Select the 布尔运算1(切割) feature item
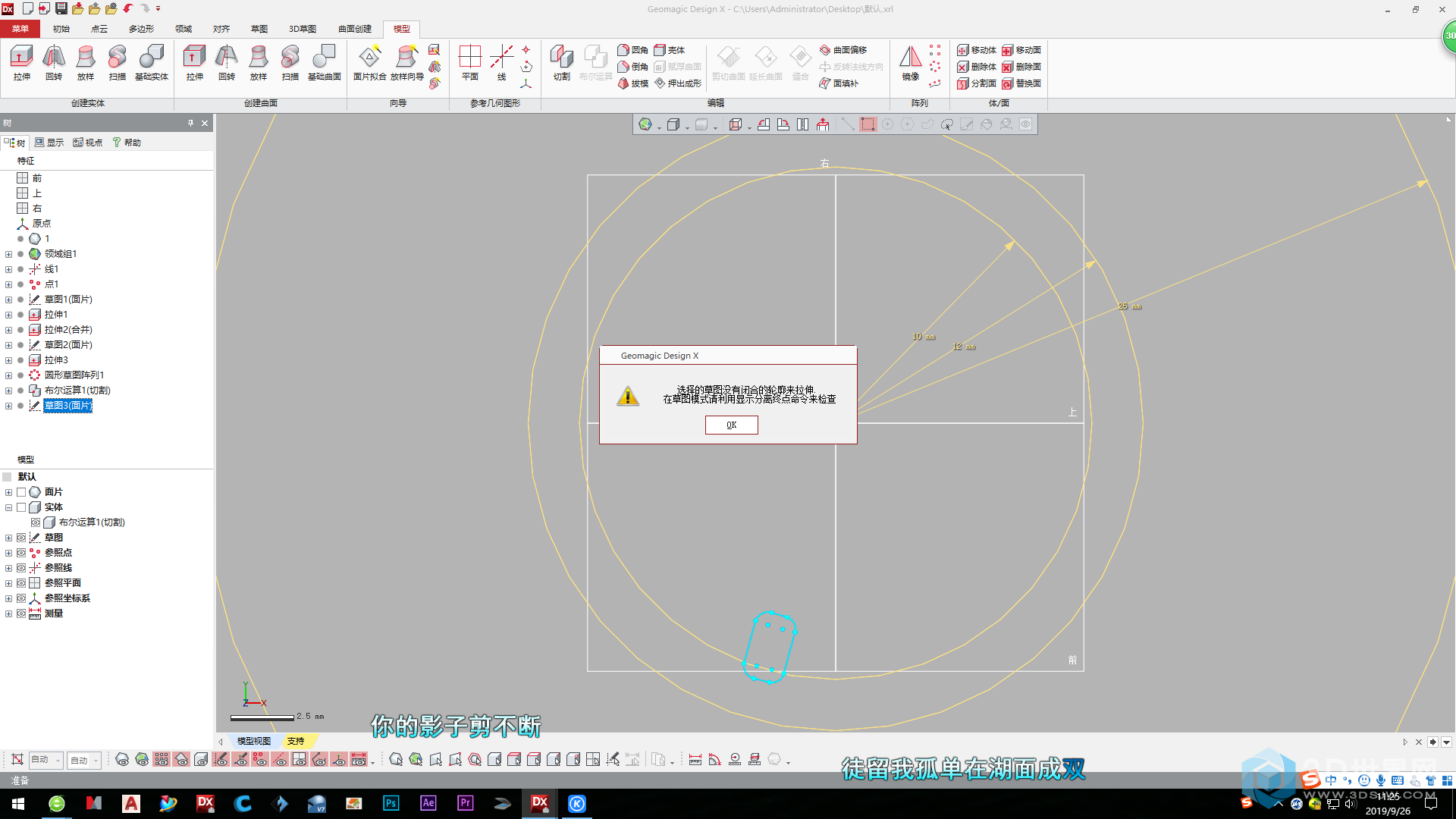The image size is (1456, 819). (77, 391)
